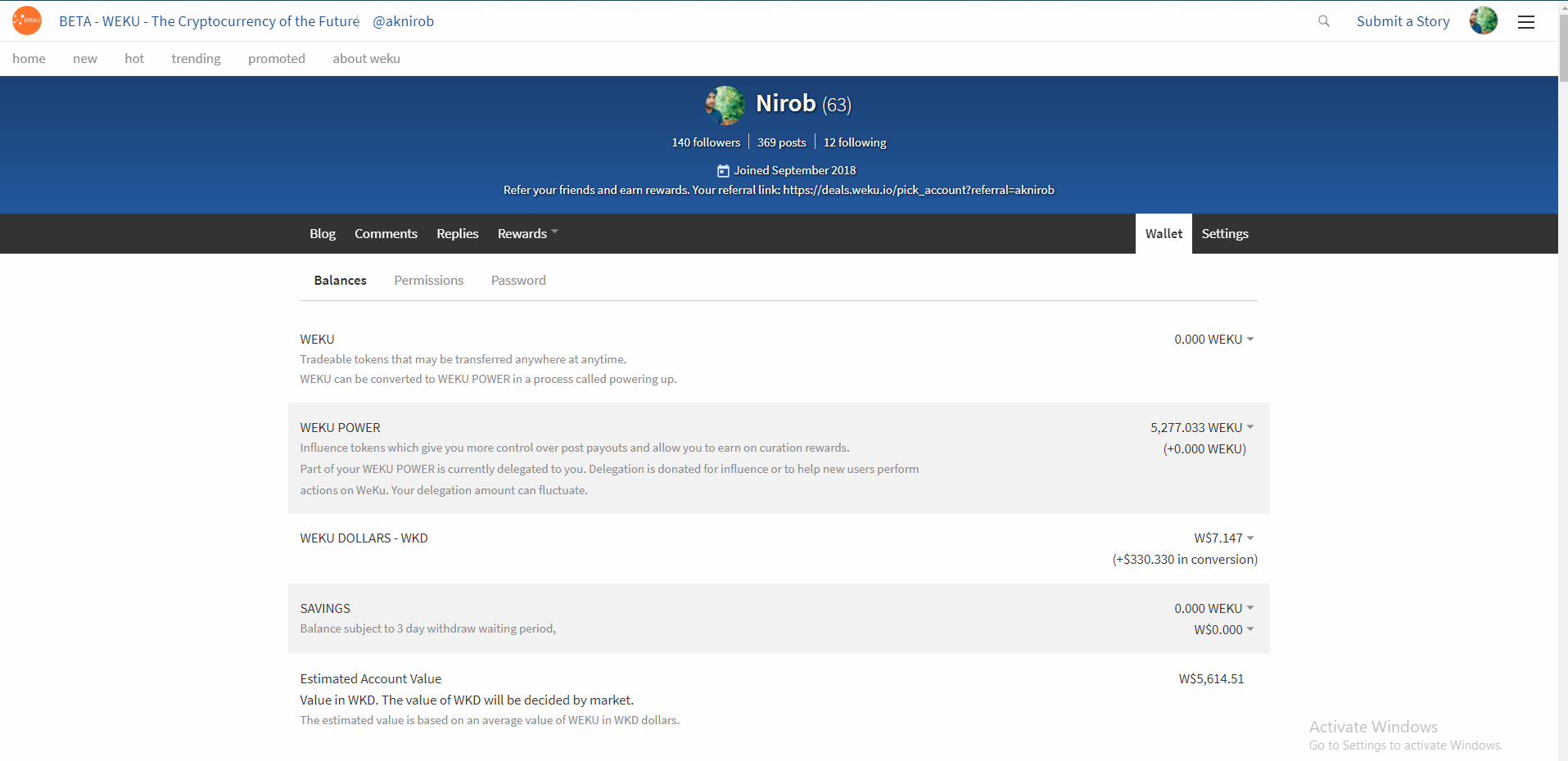Image resolution: width=1568 pixels, height=761 pixels.
Task: Open the promoted tab
Action: pyautogui.click(x=277, y=58)
